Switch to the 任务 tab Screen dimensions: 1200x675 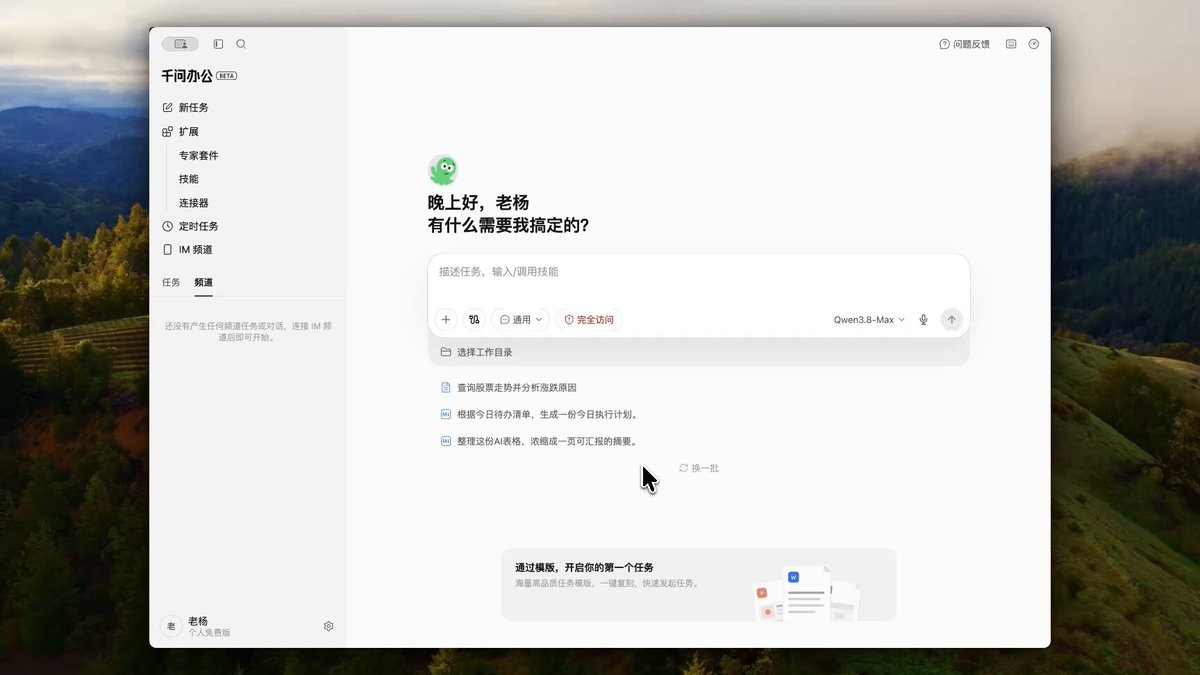171,282
